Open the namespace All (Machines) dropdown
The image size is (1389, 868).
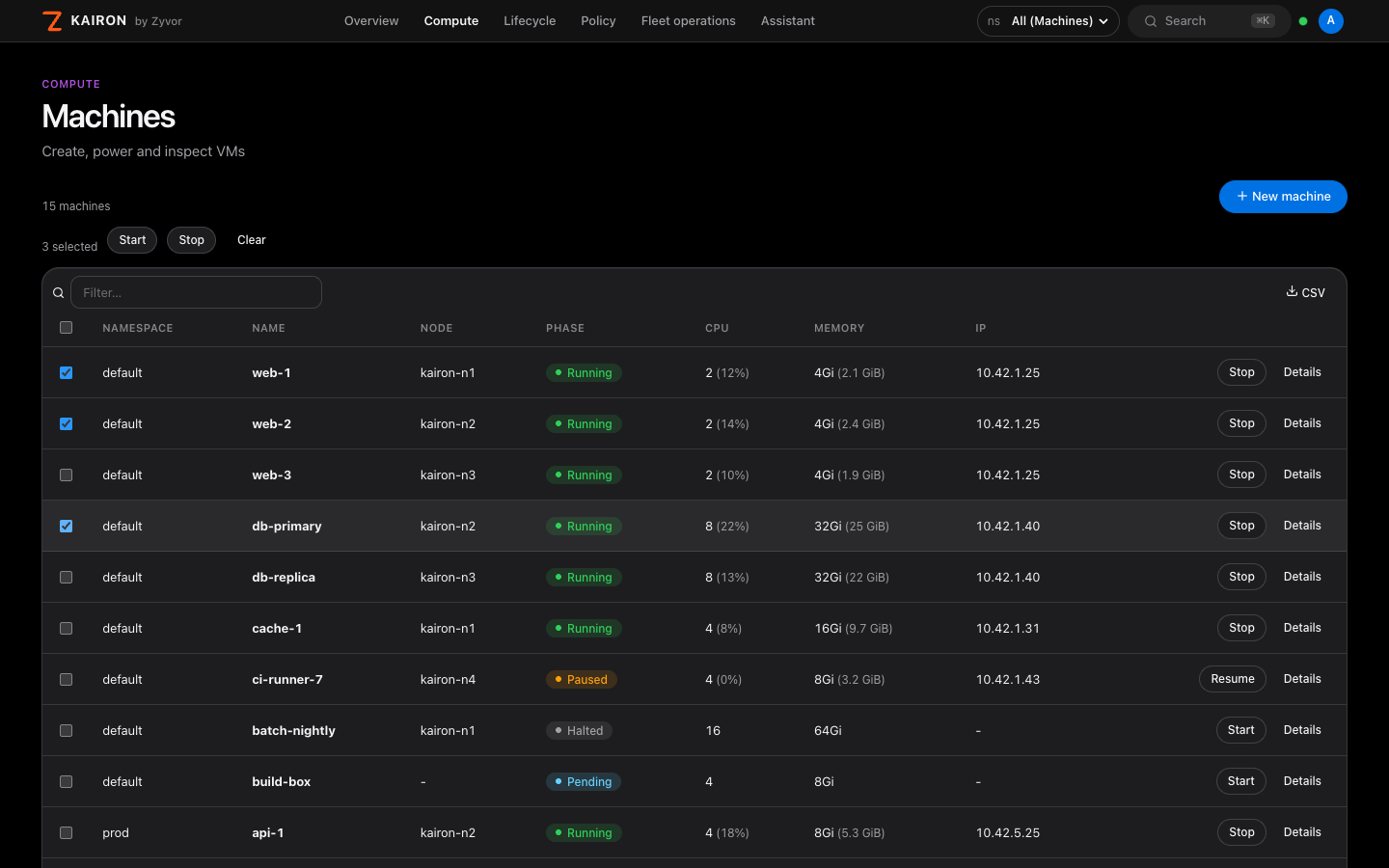(1049, 21)
